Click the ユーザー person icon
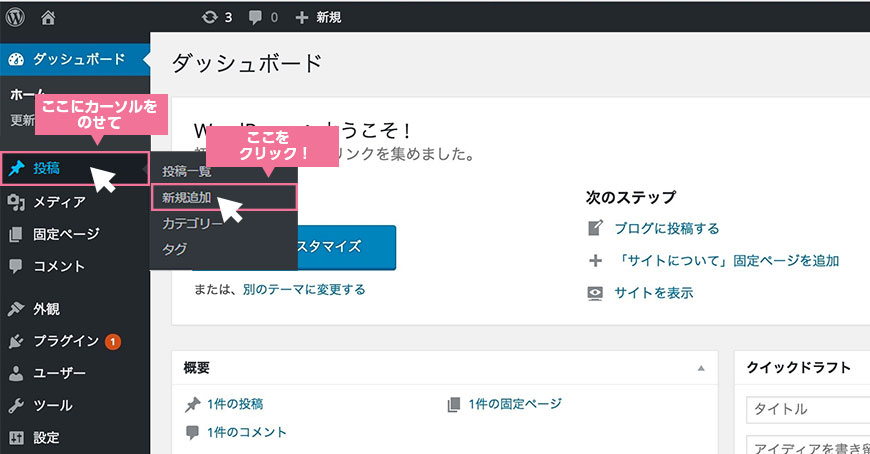Viewport: 870px width, 454px height. point(16,373)
